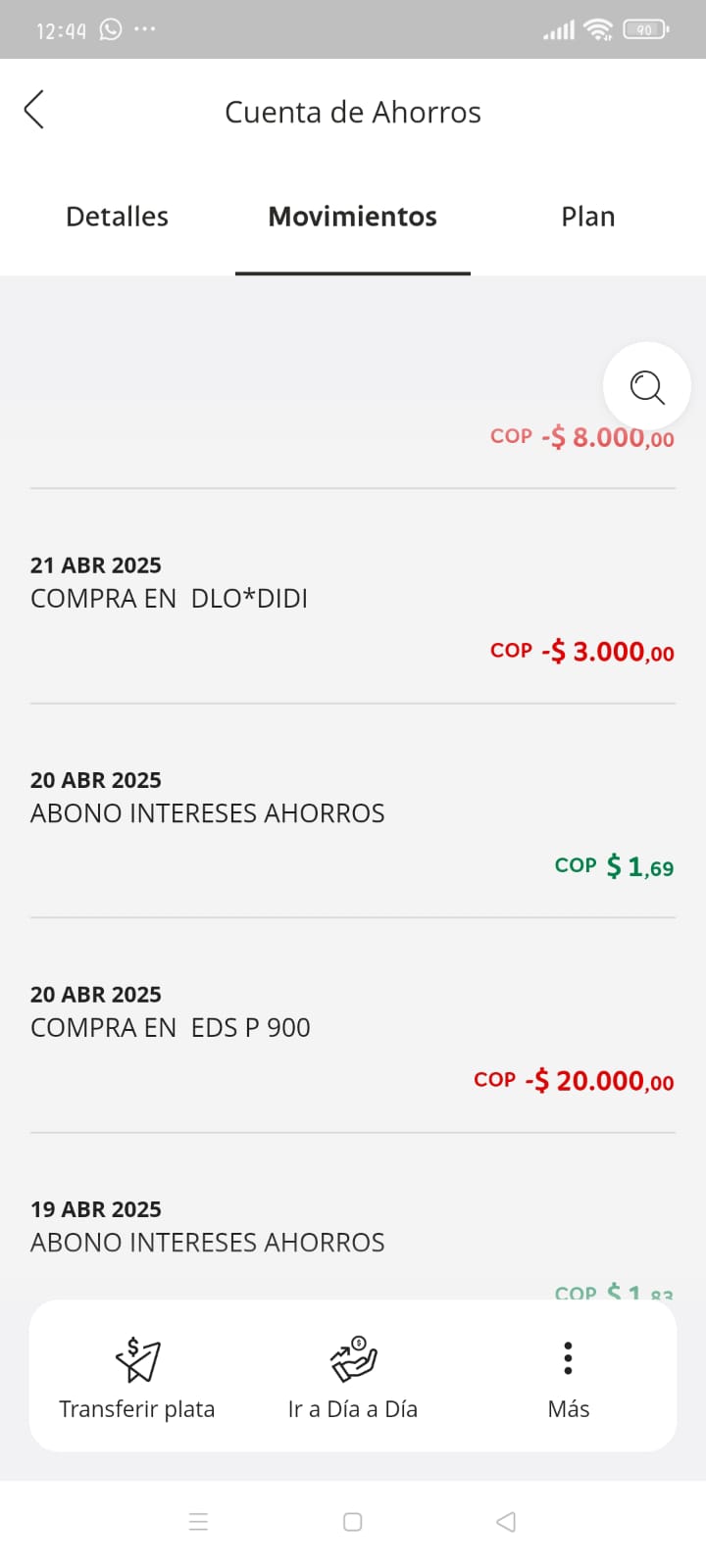Tap the Android recent apps icon
Image resolution: width=706 pixels, height=1568 pixels.
point(198,1522)
